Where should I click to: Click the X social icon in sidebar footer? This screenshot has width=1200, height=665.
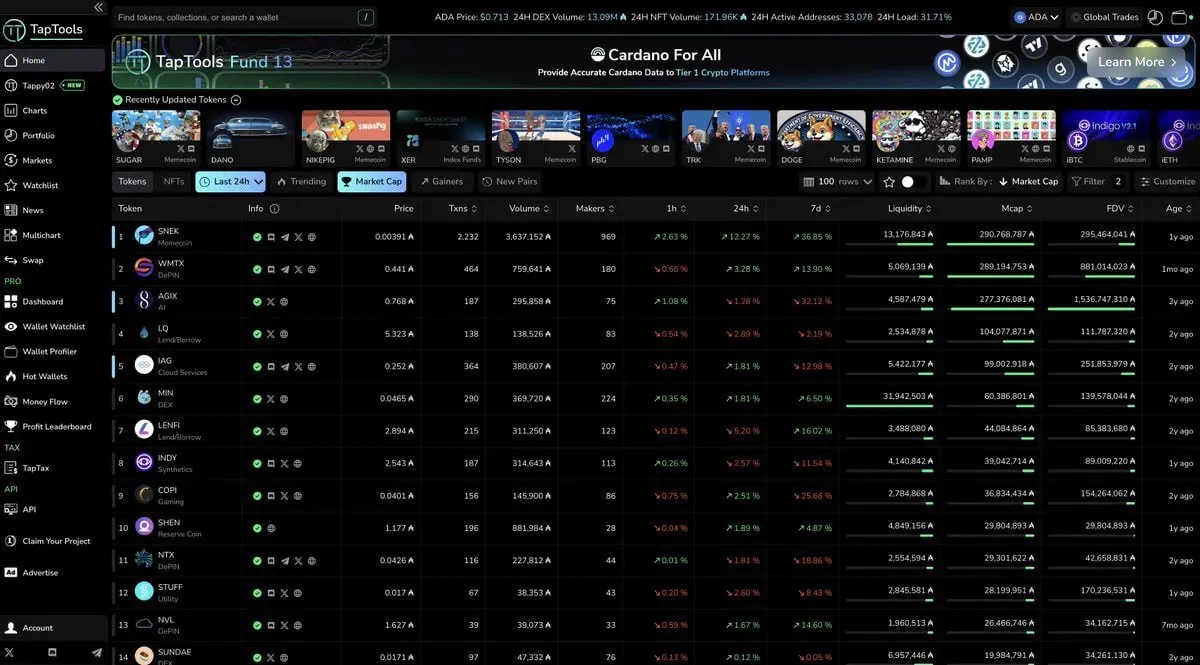(x=9, y=652)
